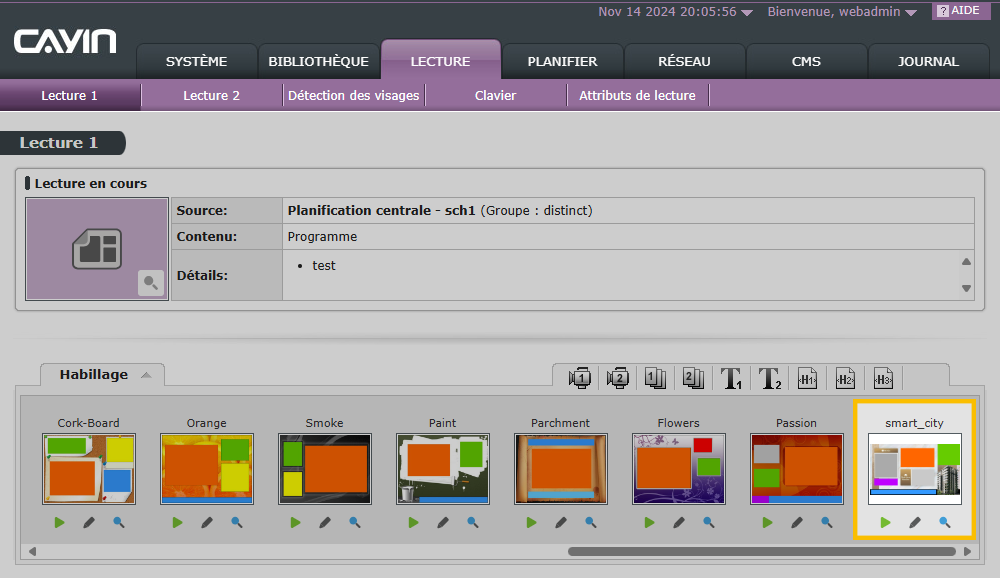Edit the Flowers skin with pencil icon
The height and width of the screenshot is (578, 1000).
[679, 522]
